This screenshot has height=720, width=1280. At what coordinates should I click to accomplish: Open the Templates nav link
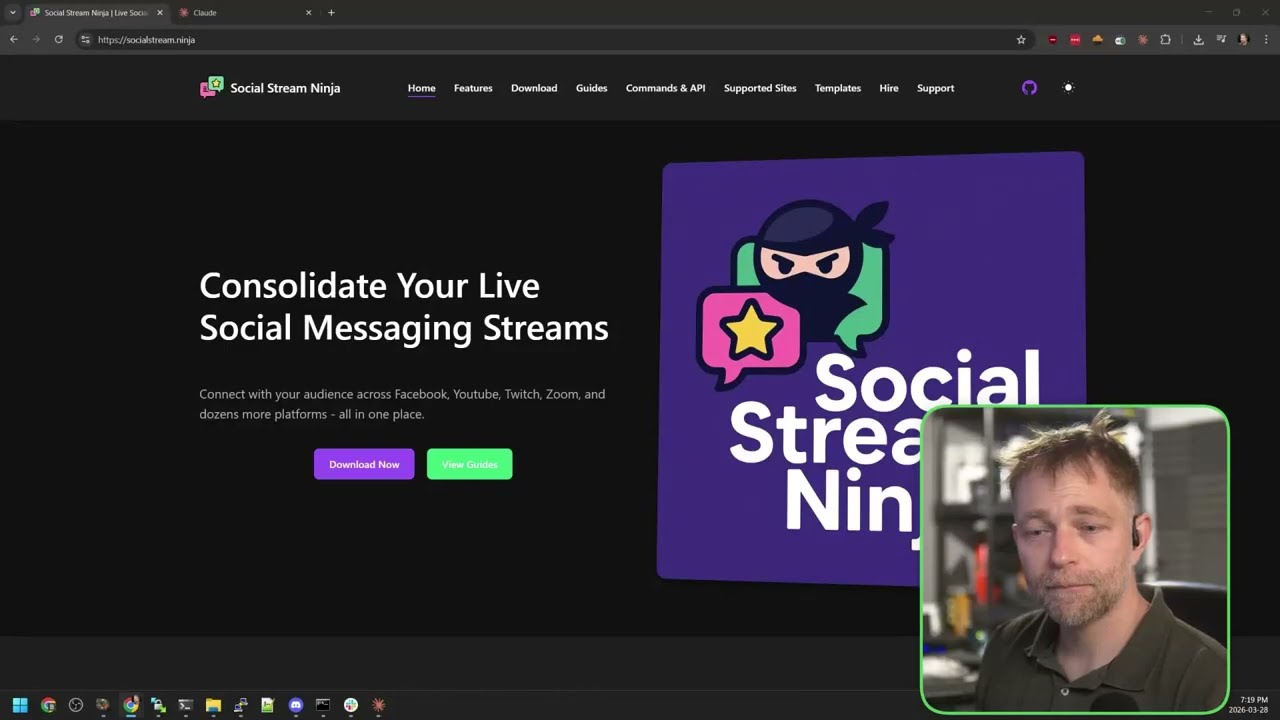coord(838,88)
